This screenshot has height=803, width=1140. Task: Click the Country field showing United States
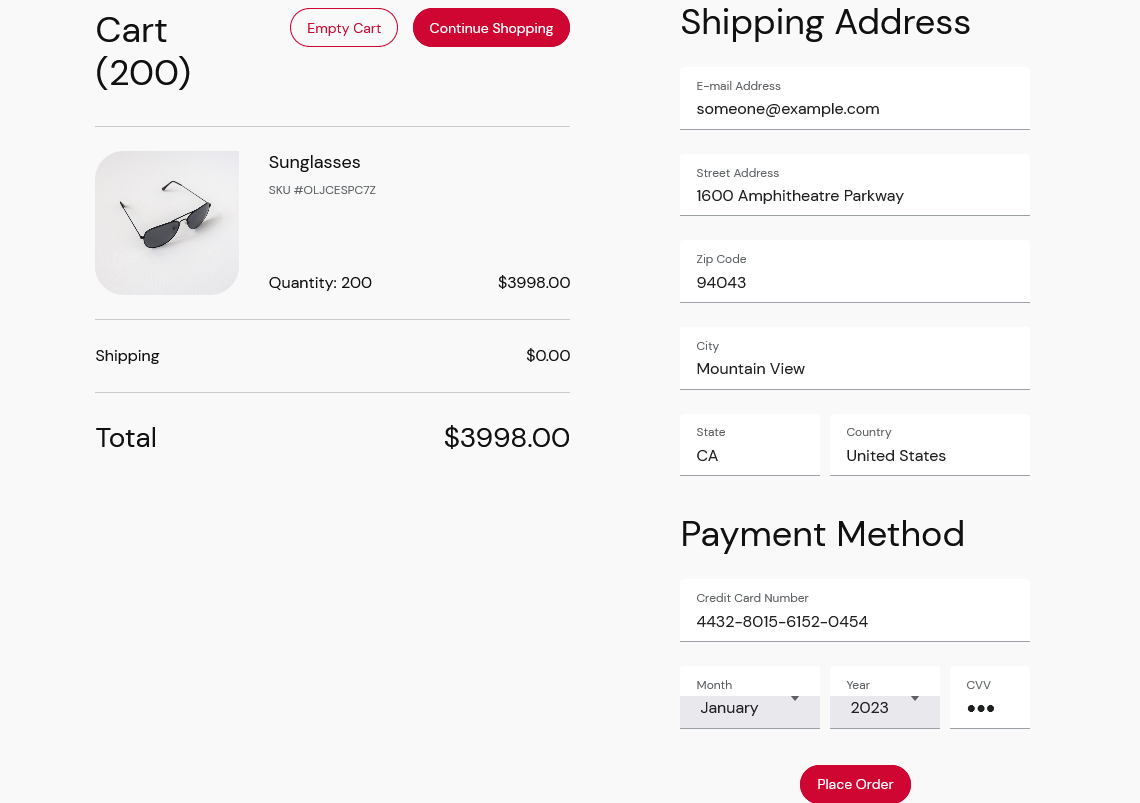tap(929, 455)
